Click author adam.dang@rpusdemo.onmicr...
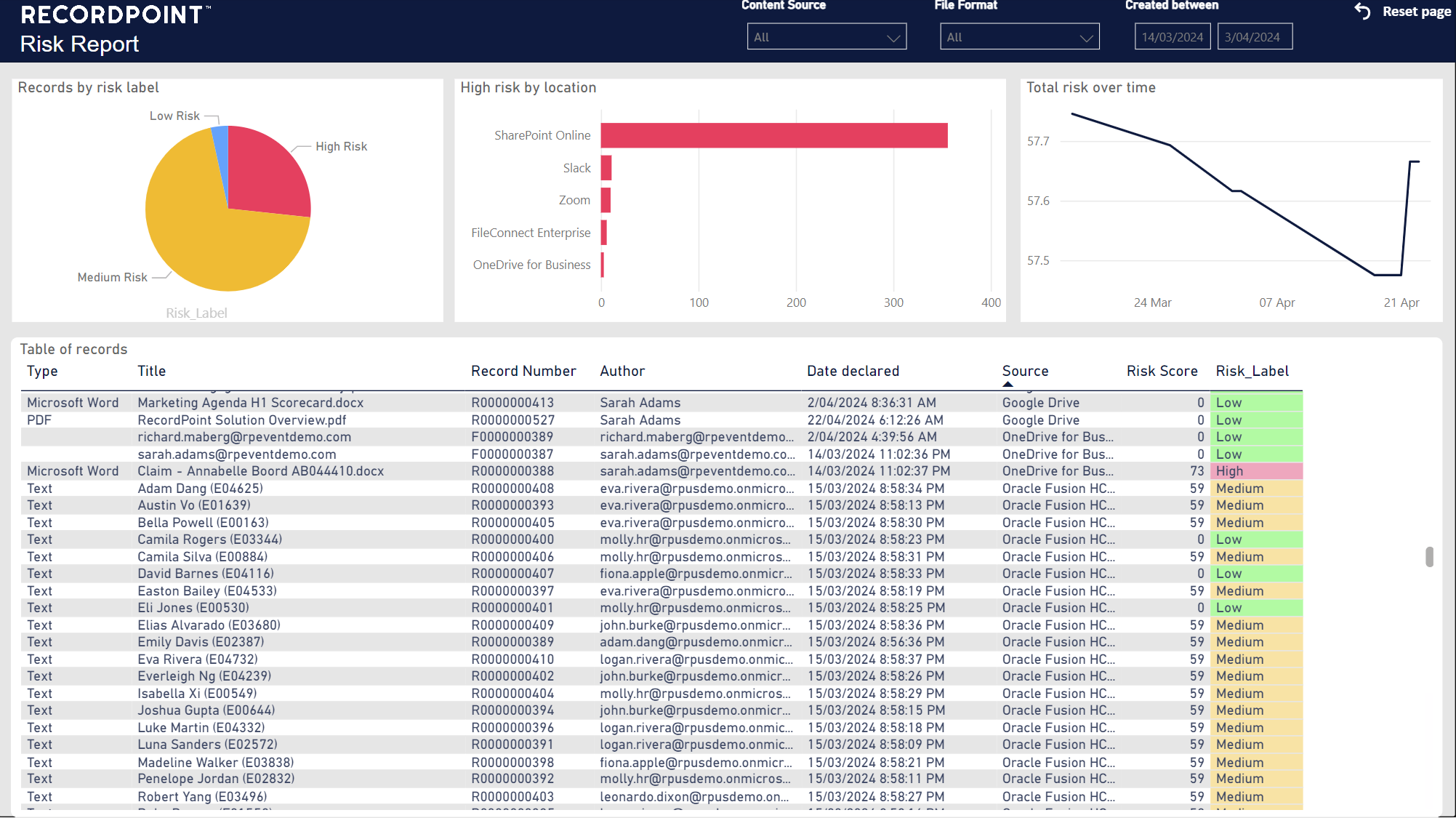The width and height of the screenshot is (1456, 818). click(x=696, y=642)
